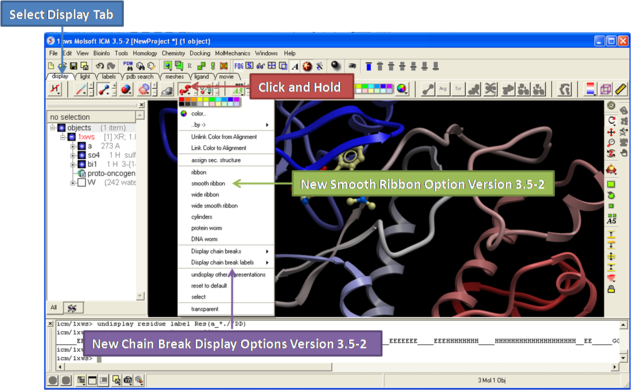The height and width of the screenshot is (390, 631).
Task: Select the CPK space-filling sphere icon
Action: pos(126,89)
